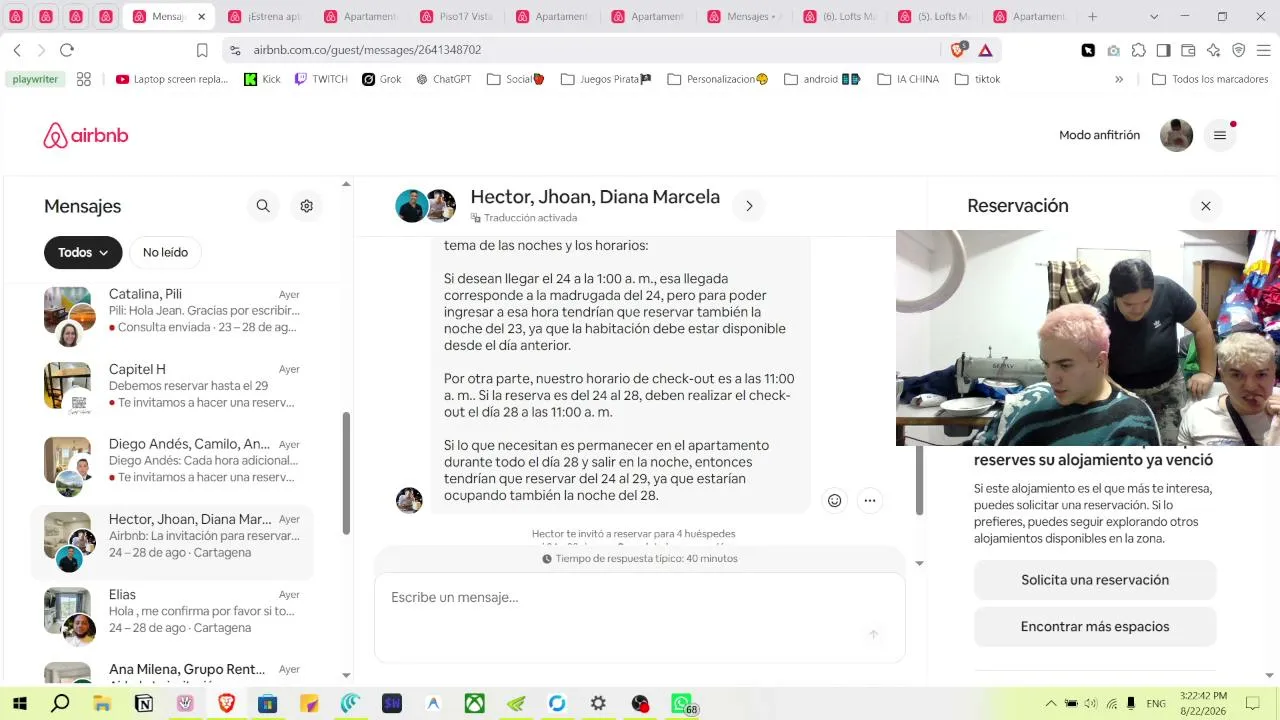Expand conversation details chevron
Screen dimensions: 1280x720
coord(749,206)
